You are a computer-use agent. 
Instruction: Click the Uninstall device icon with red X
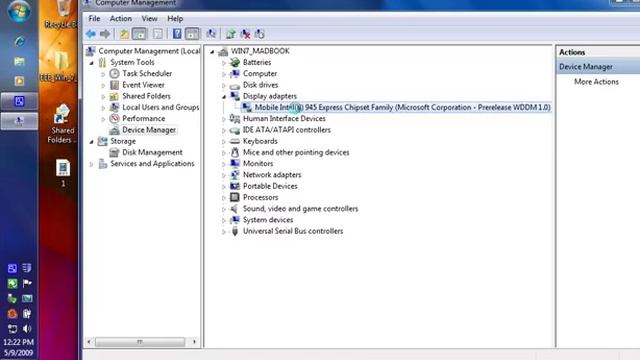click(x=245, y=34)
